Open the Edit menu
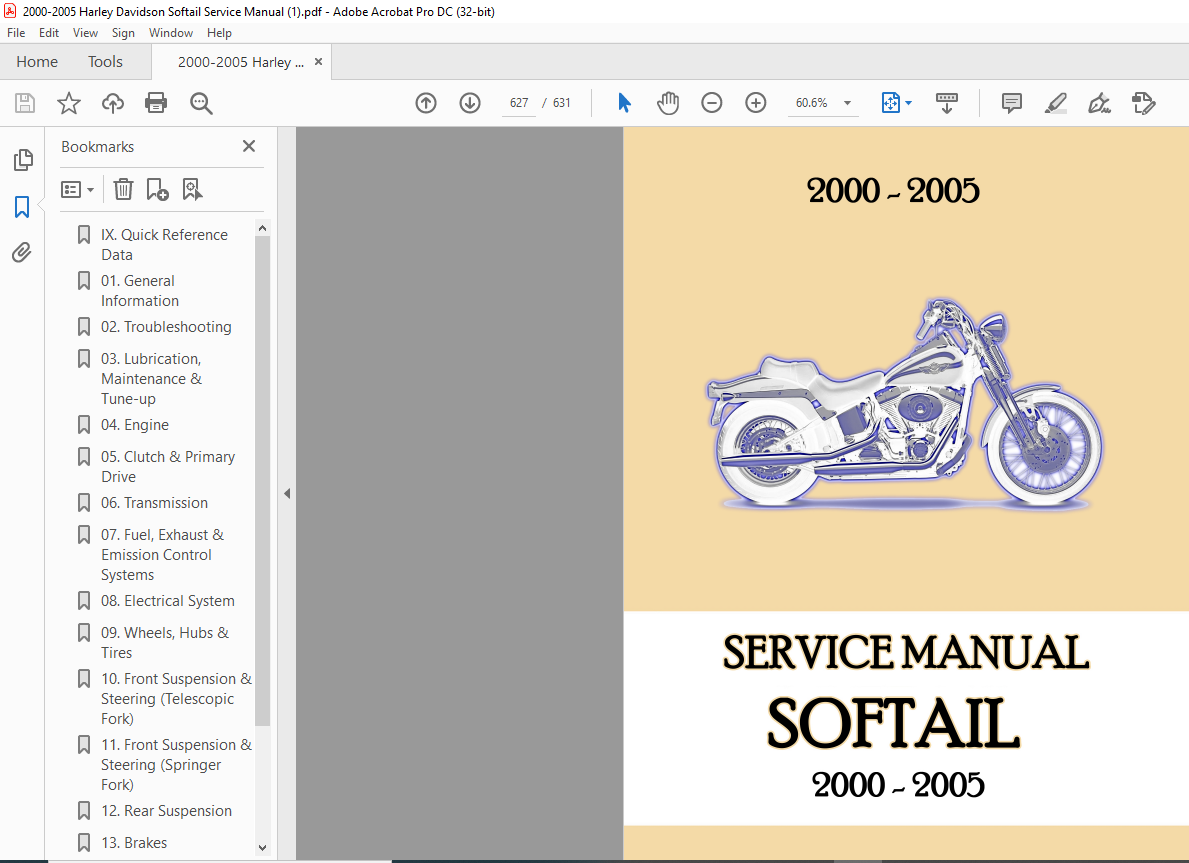This screenshot has height=863, width=1189. click(49, 33)
